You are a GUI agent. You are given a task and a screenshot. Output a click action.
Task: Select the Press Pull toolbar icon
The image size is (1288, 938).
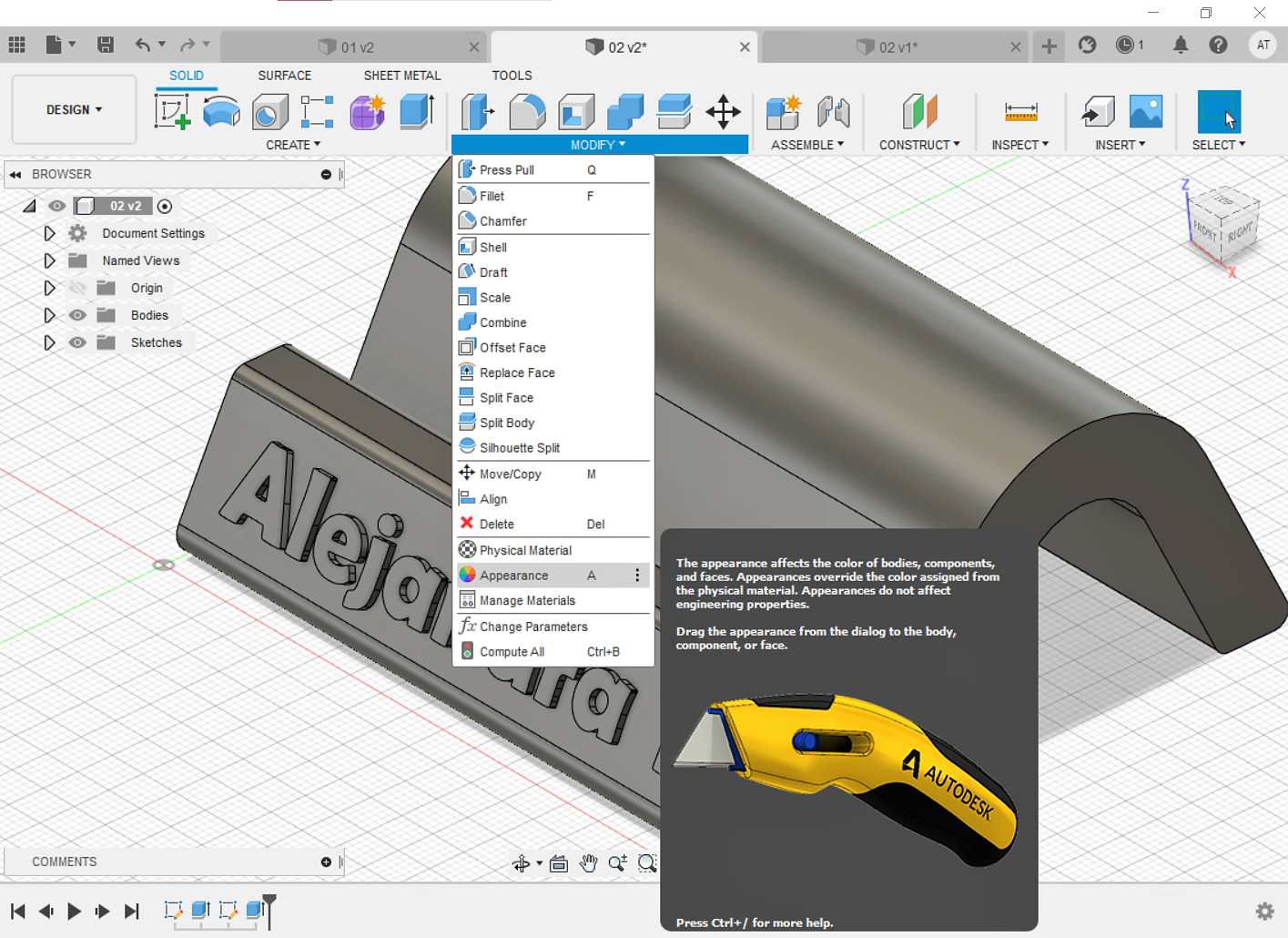pos(478,112)
